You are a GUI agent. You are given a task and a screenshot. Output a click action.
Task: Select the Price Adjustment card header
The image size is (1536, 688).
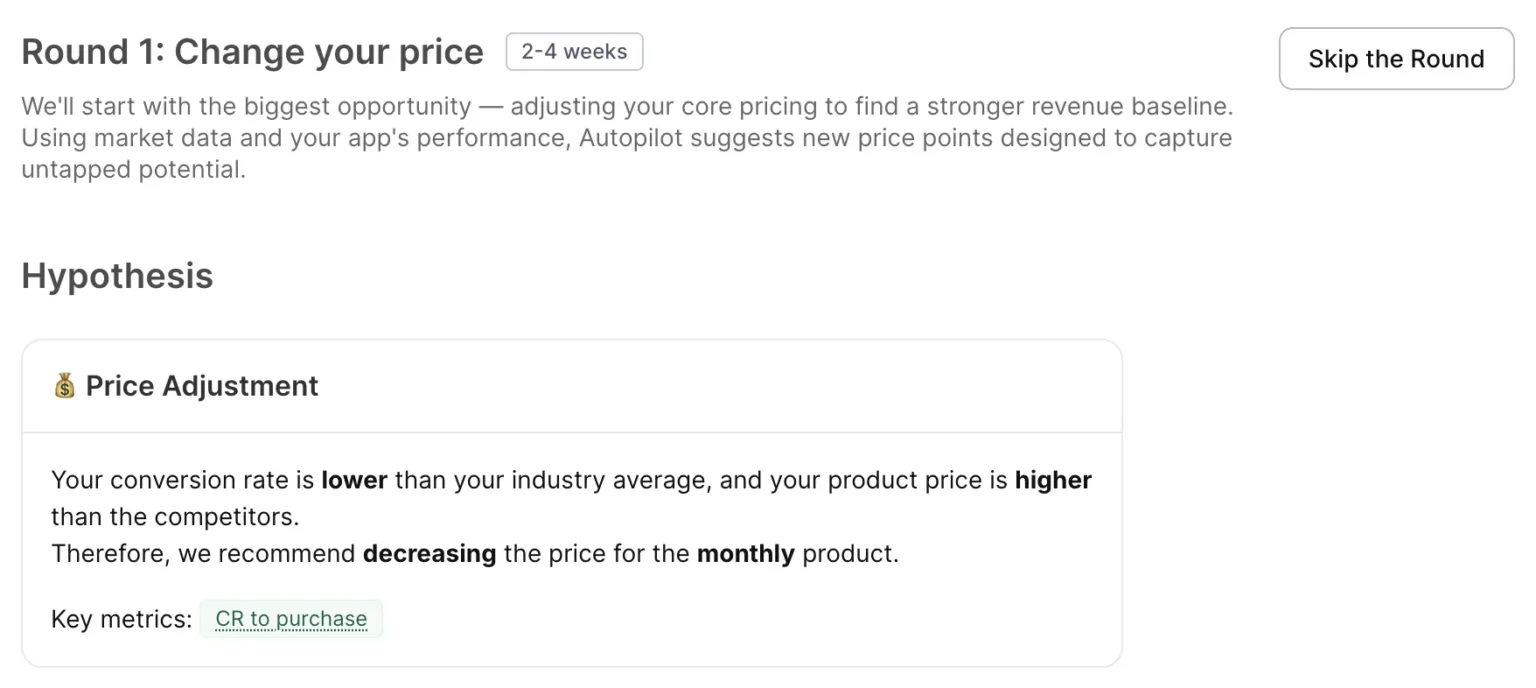click(572, 386)
